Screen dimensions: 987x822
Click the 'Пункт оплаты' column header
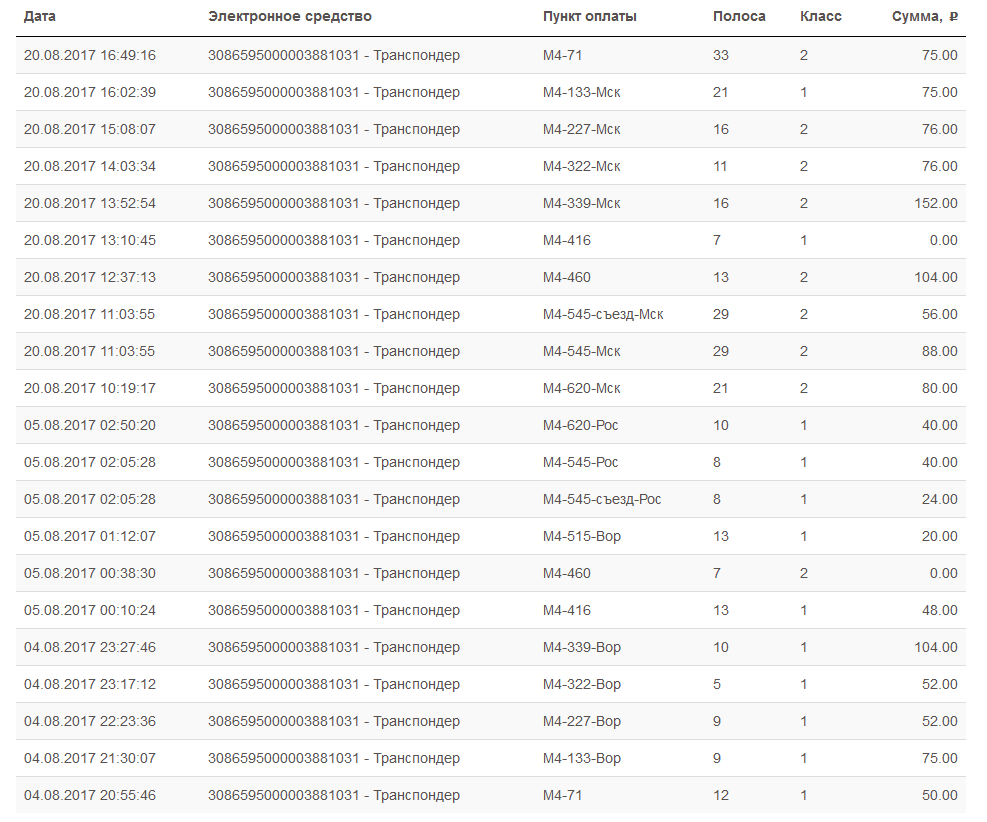pos(589,17)
